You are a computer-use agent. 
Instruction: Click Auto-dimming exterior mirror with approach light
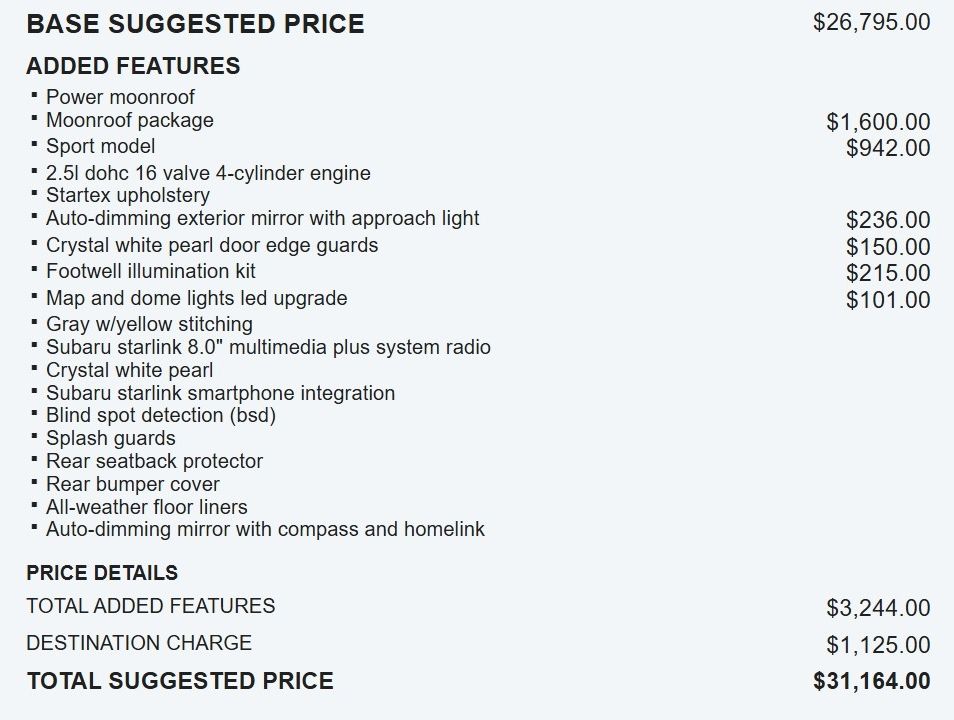(262, 218)
